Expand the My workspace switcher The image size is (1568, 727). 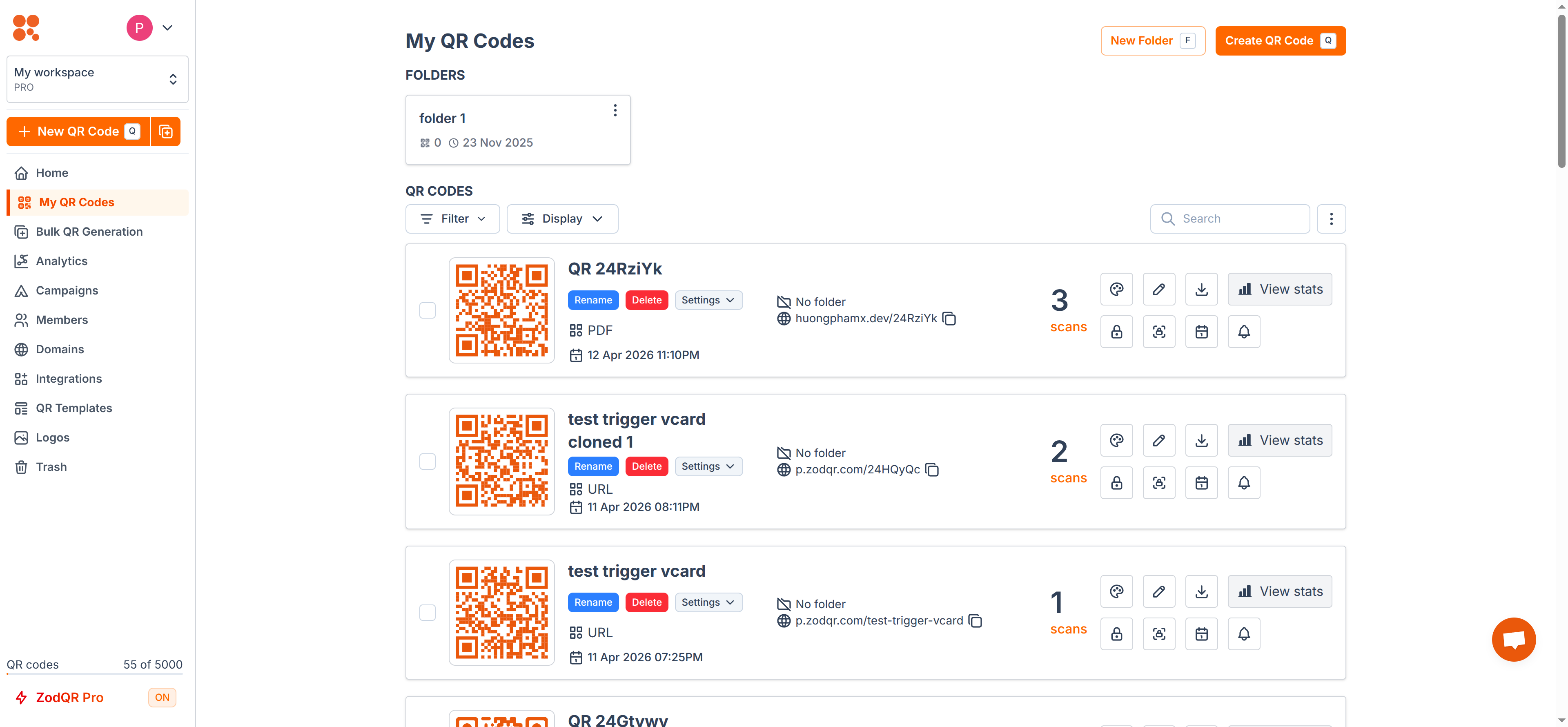click(x=98, y=79)
